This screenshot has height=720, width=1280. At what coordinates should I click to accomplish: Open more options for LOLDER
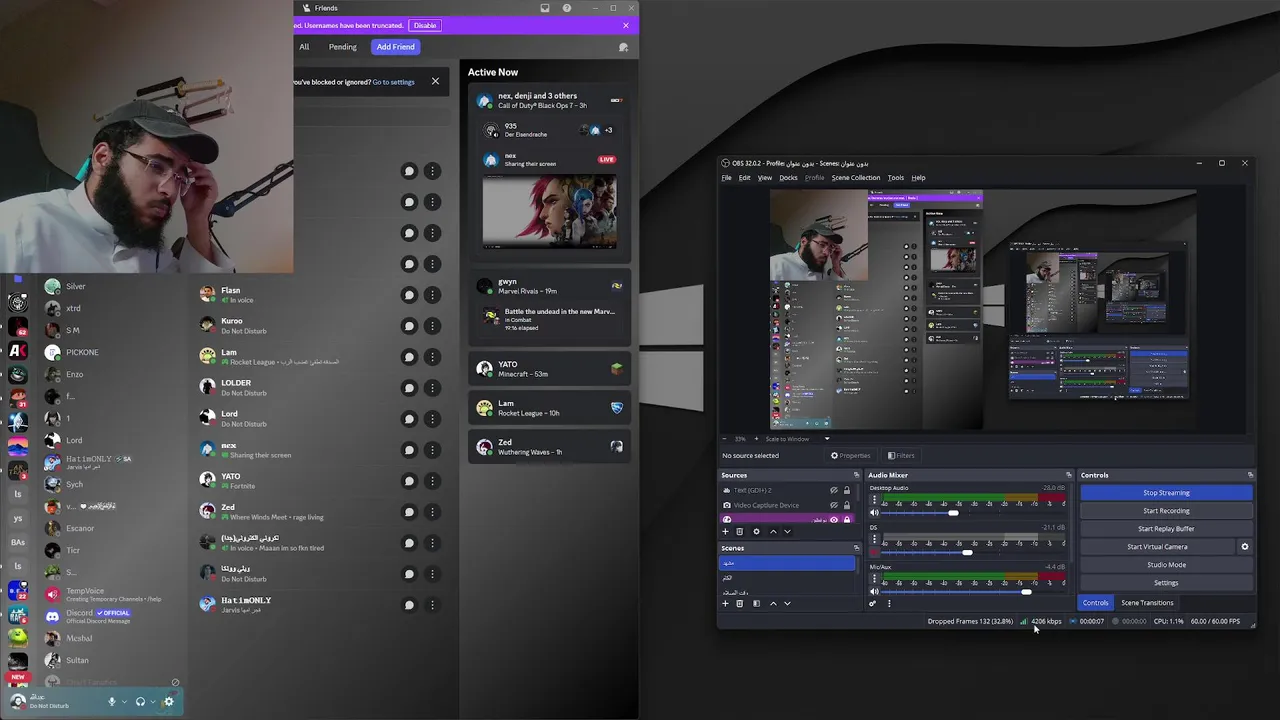coord(432,388)
